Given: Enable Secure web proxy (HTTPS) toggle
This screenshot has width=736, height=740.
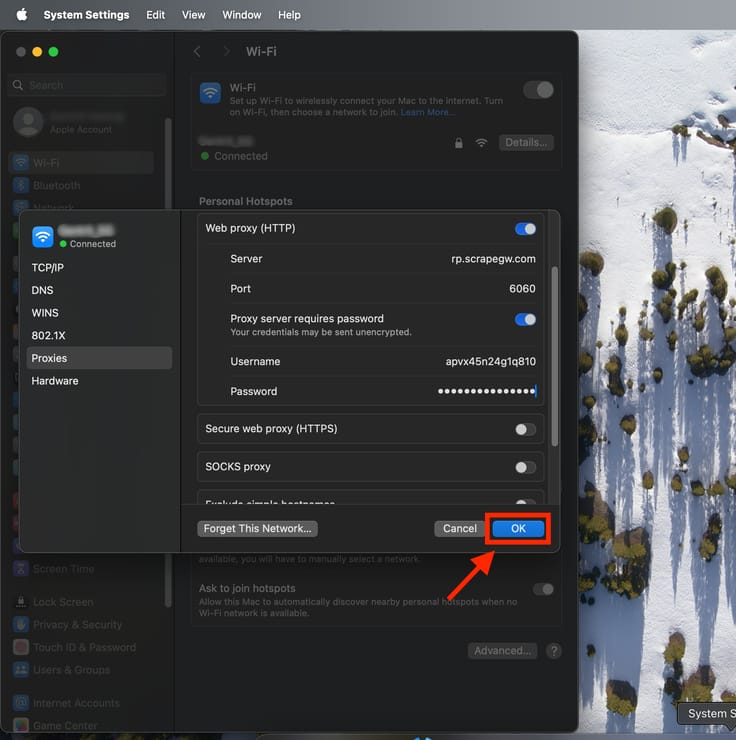Looking at the screenshot, I should (x=525, y=429).
